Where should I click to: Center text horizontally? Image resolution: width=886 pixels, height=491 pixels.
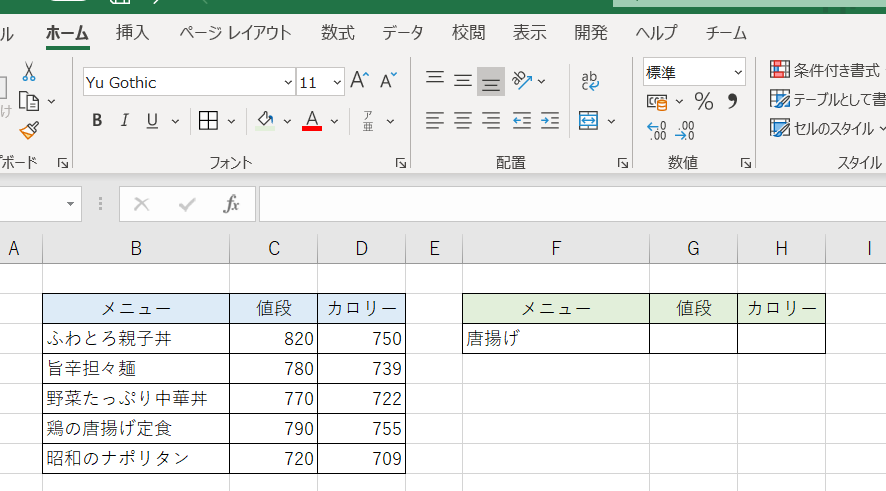(463, 120)
